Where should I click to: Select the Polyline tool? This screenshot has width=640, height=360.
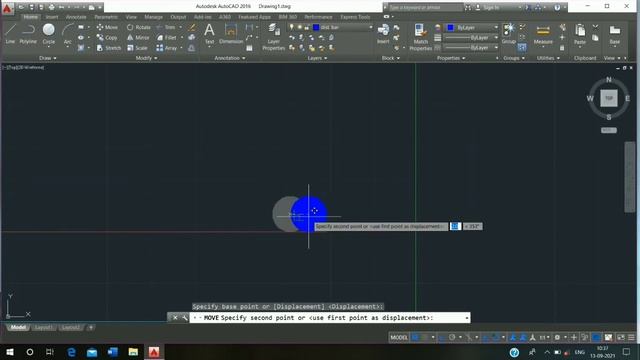click(x=28, y=34)
